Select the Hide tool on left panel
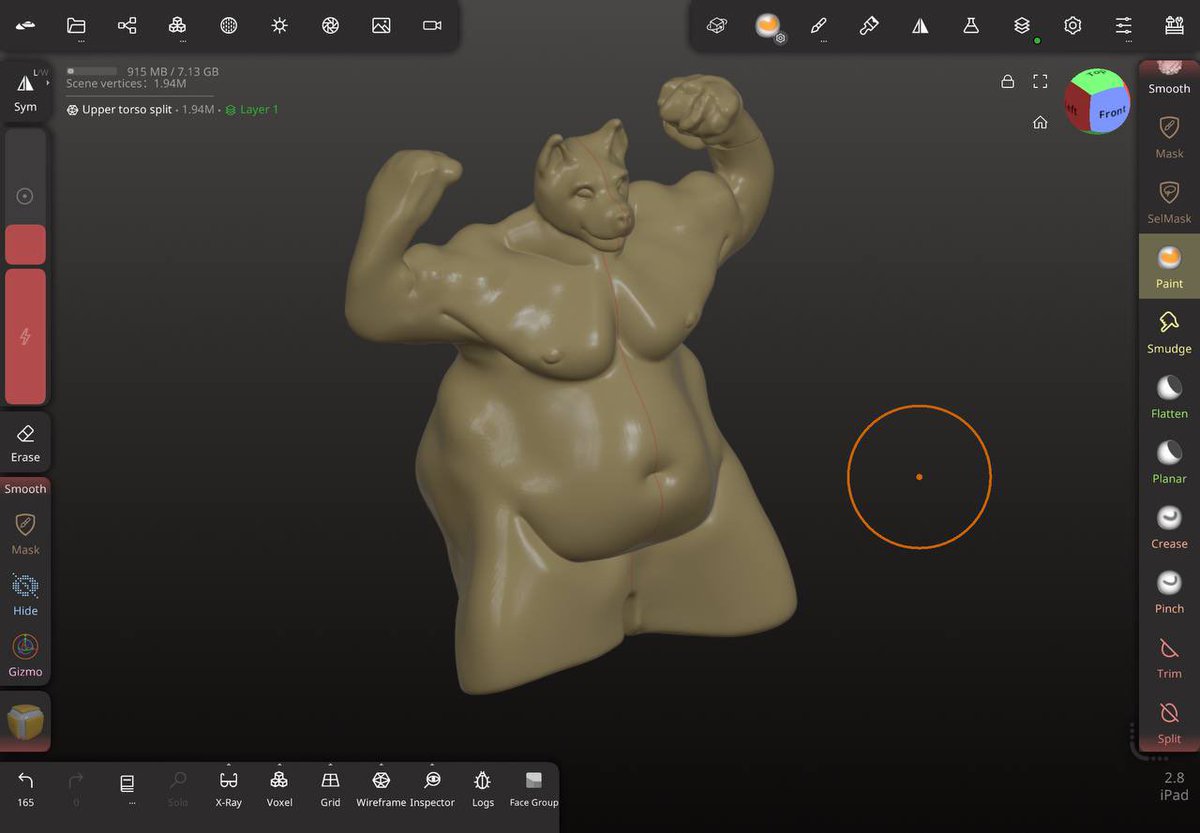 click(x=25, y=595)
